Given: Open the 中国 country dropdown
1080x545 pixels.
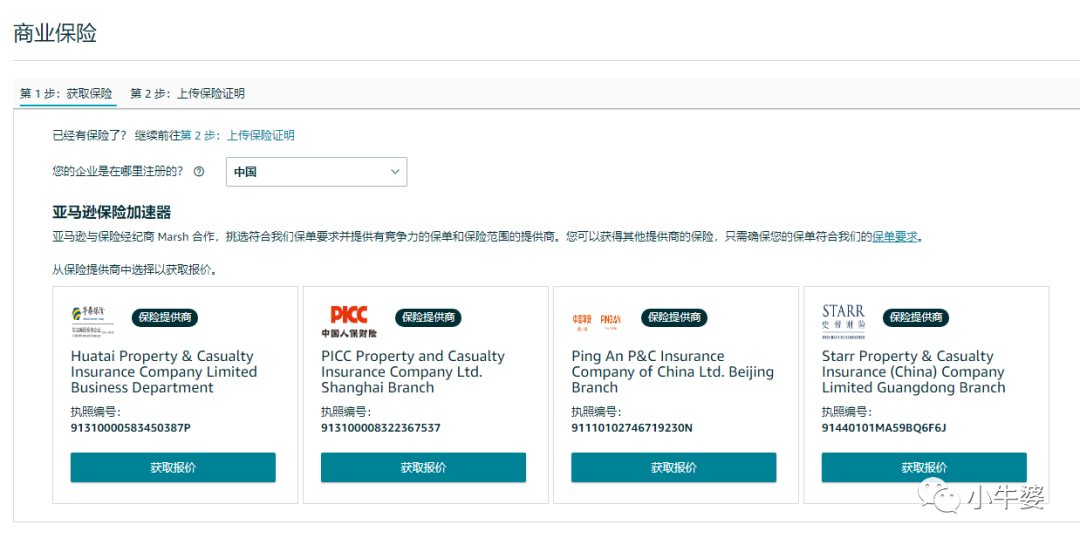Looking at the screenshot, I should (x=316, y=172).
